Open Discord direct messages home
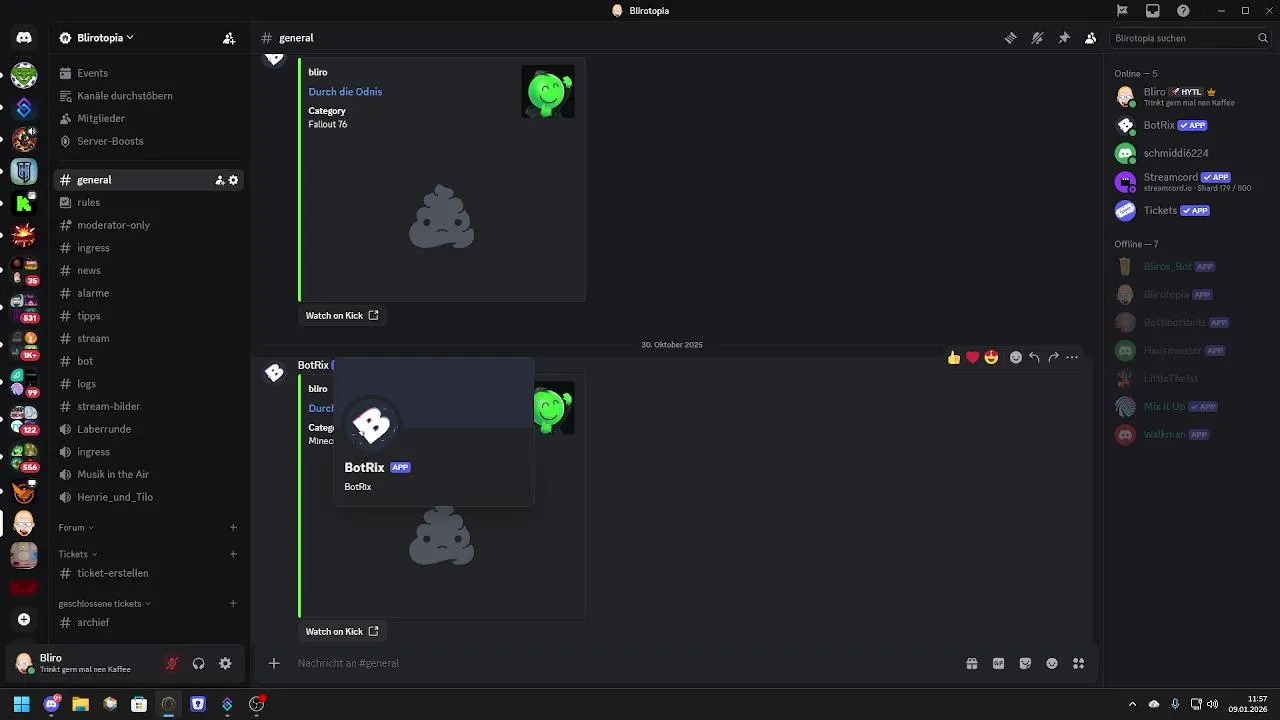1280x720 pixels. pos(24,38)
